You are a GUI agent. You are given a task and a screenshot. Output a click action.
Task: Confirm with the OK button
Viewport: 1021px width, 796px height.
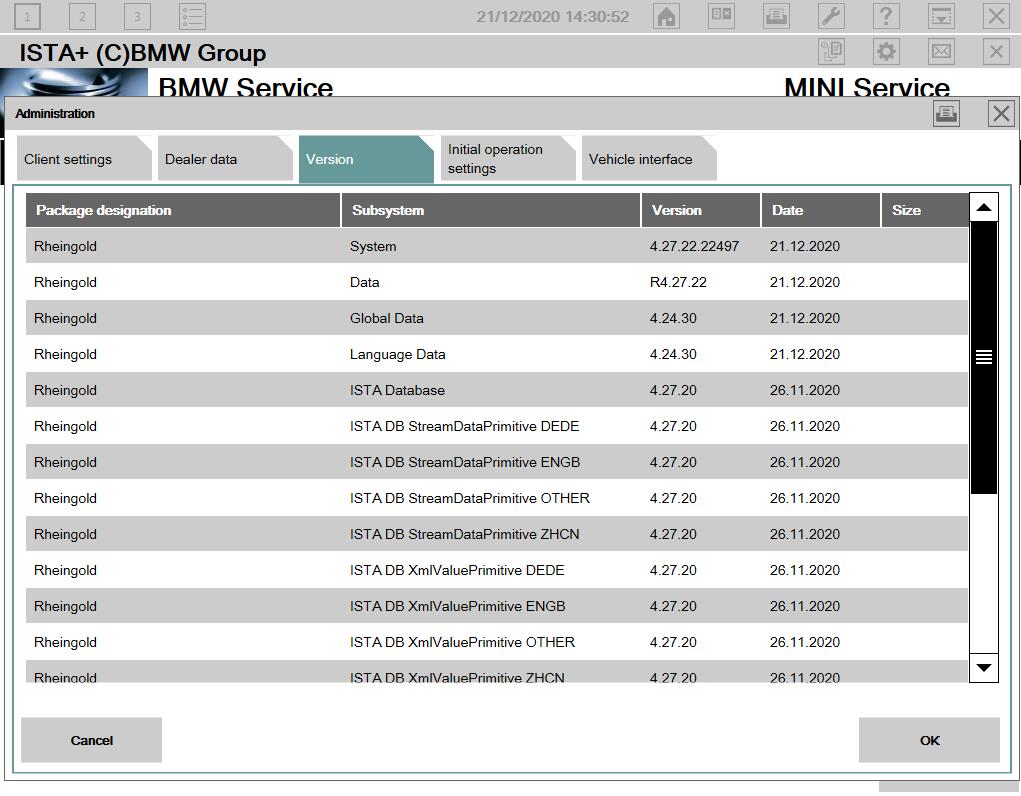(x=929, y=740)
